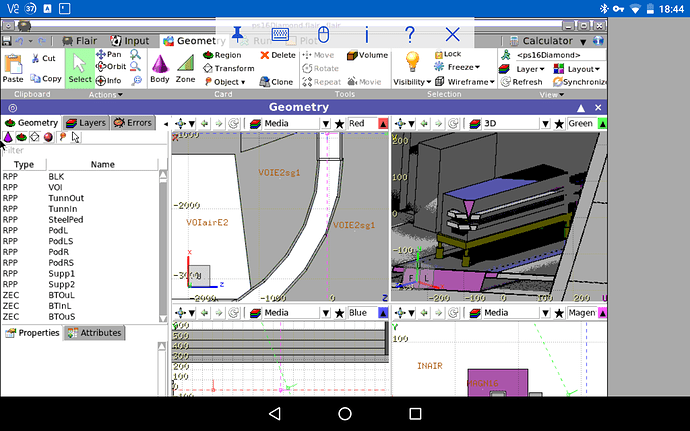The image size is (690, 431).
Task: Click the Cut scissors tool
Action: click(x=43, y=59)
